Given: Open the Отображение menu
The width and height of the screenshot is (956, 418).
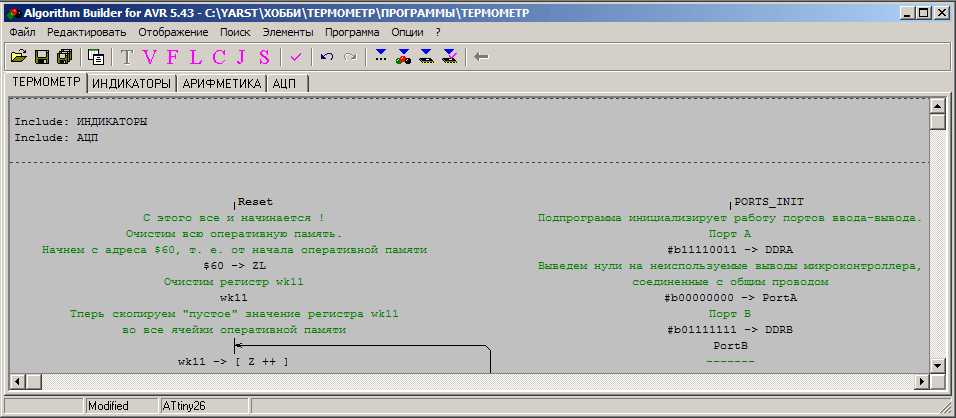Looking at the screenshot, I should tap(173, 32).
